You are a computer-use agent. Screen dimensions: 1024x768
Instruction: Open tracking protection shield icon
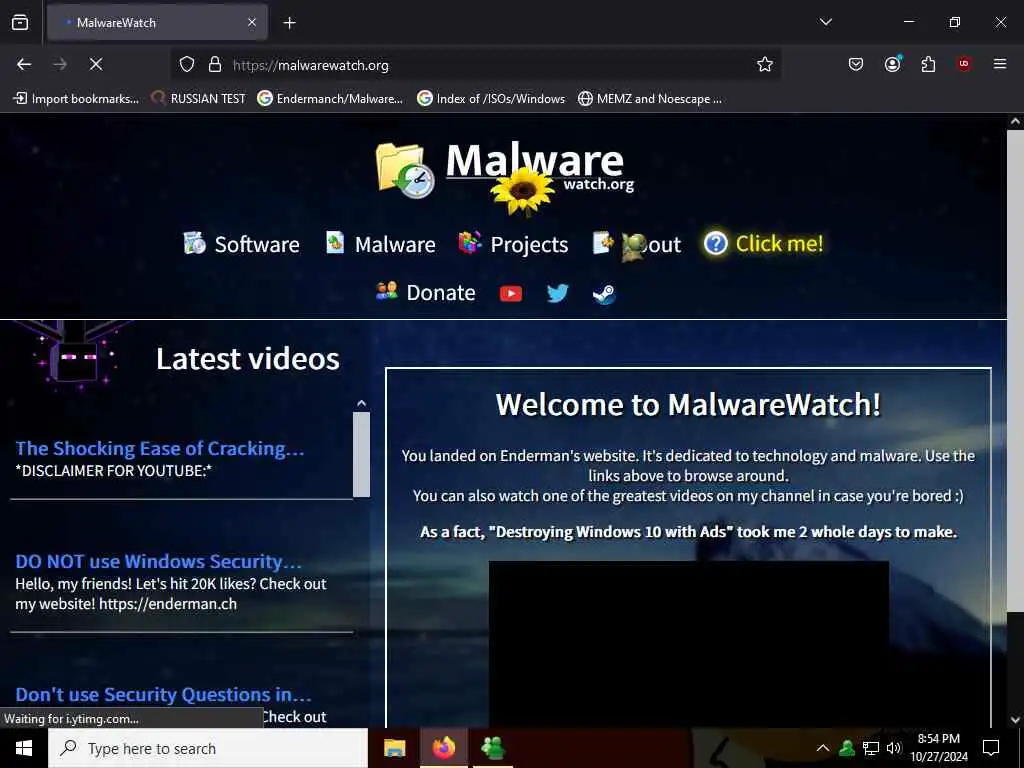click(187, 65)
